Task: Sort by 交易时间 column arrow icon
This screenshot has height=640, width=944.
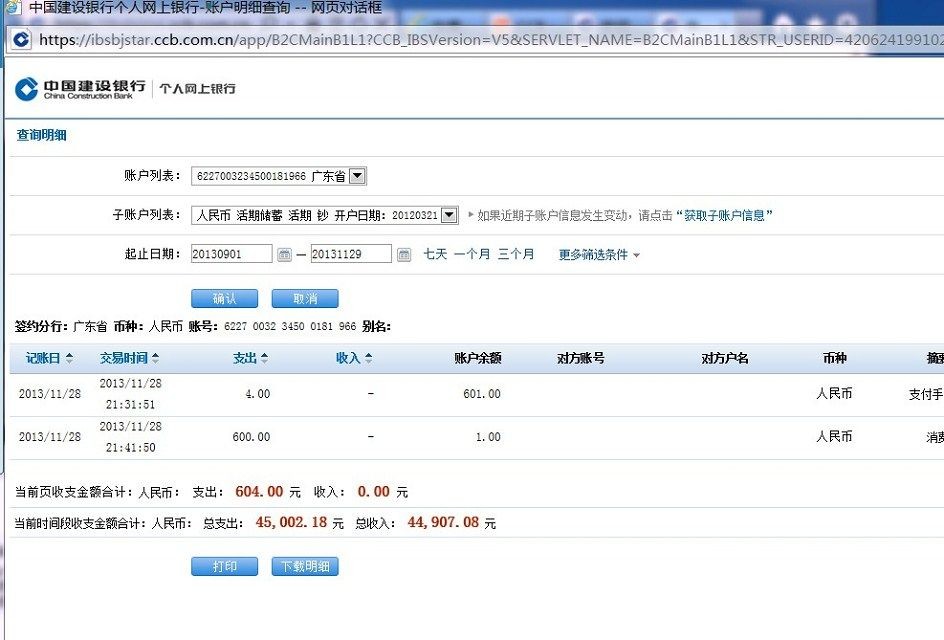Action: coord(155,358)
